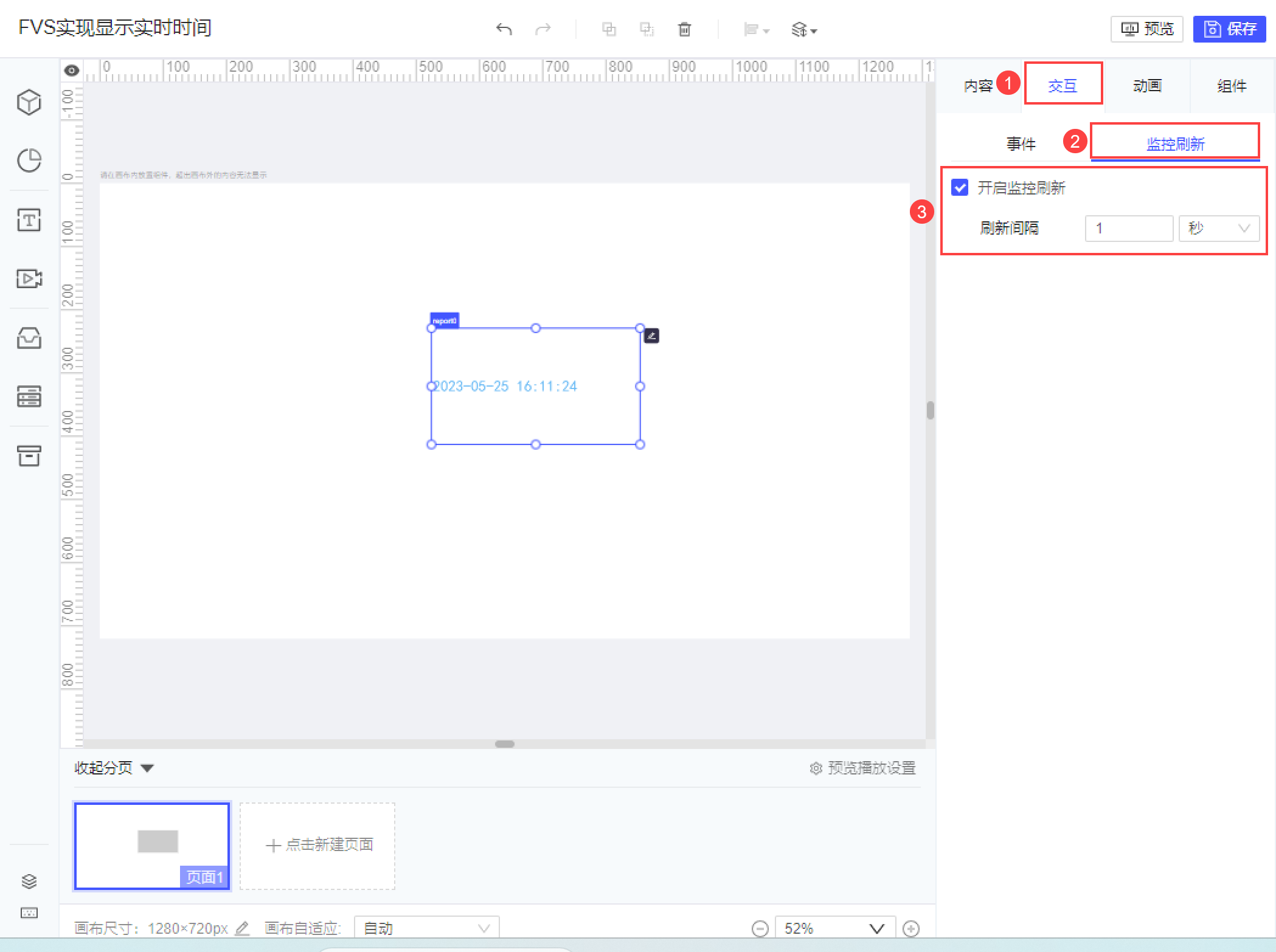Screen dimensions: 1276x952
Task: Open the 秒 time unit dropdown
Action: 1218,229
